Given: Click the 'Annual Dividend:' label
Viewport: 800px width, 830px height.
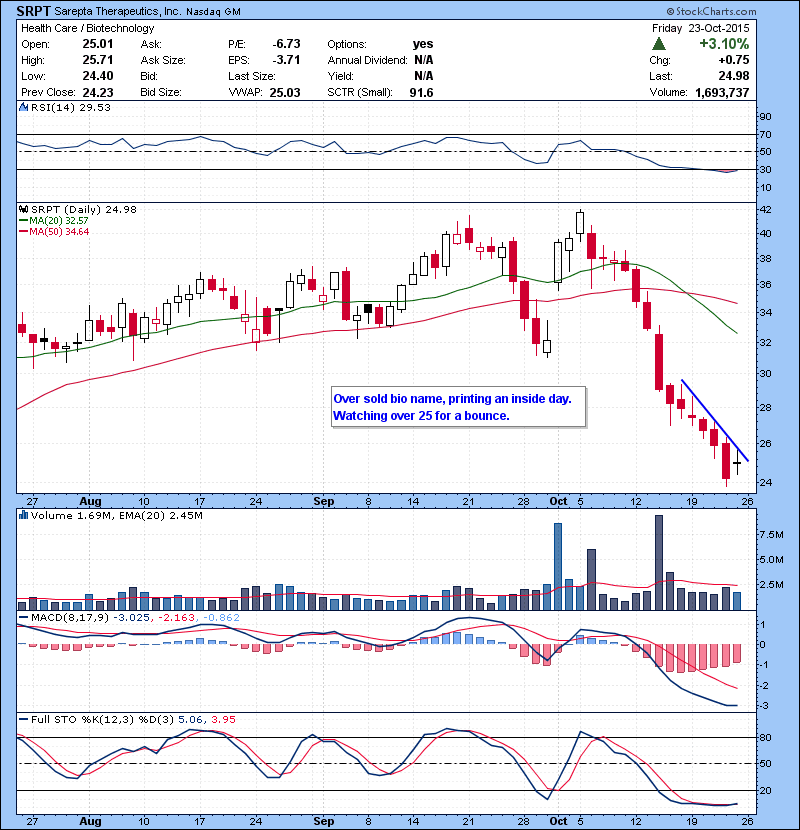Looking at the screenshot, I should tap(367, 60).
